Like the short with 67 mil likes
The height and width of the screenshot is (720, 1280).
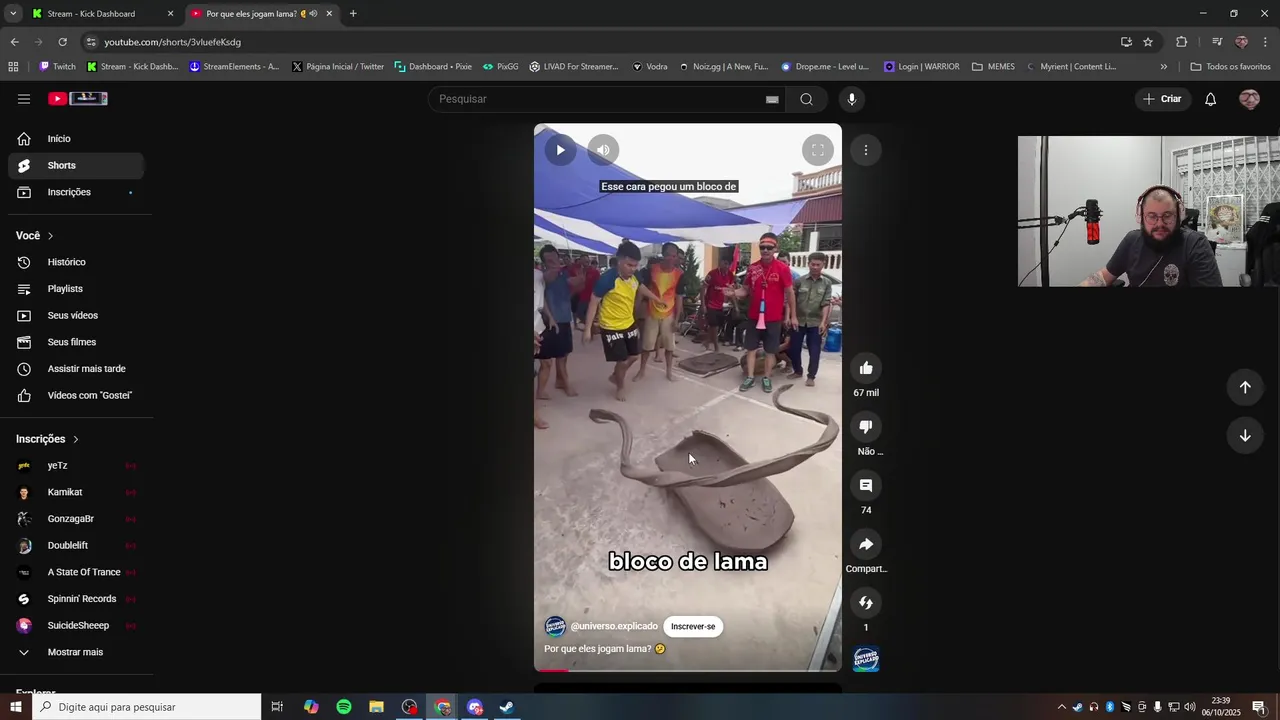coord(866,368)
